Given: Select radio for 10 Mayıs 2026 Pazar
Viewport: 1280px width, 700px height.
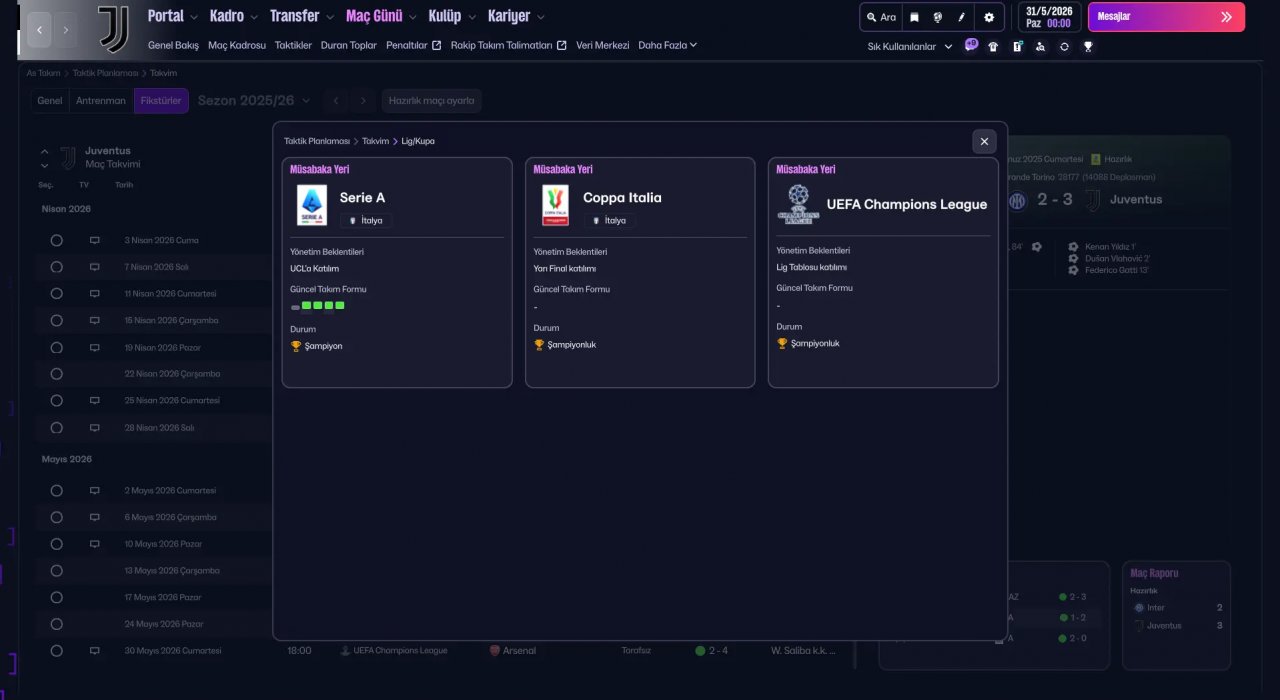Looking at the screenshot, I should click(x=56, y=544).
